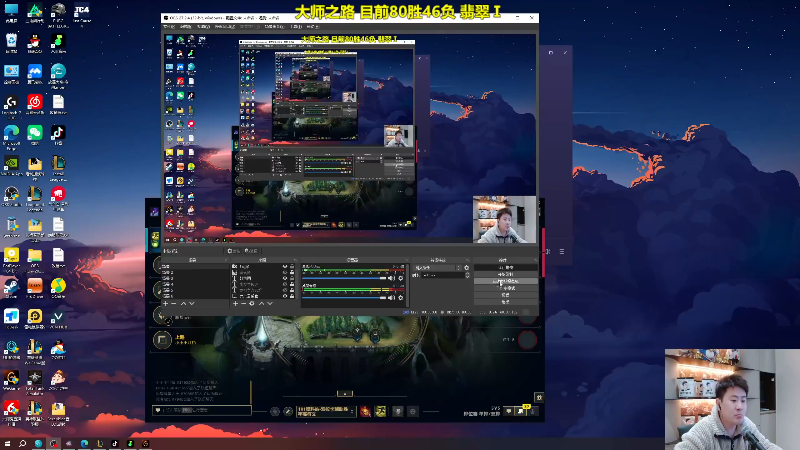Open NetEase Cloud Music desktop icon
Screen dimensions: 800x450
point(35,105)
